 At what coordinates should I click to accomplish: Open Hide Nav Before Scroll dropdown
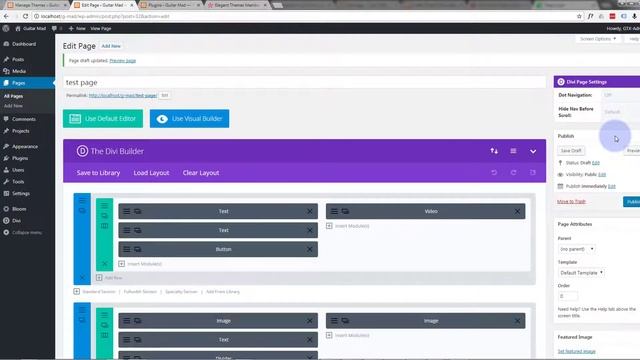pos(620,112)
